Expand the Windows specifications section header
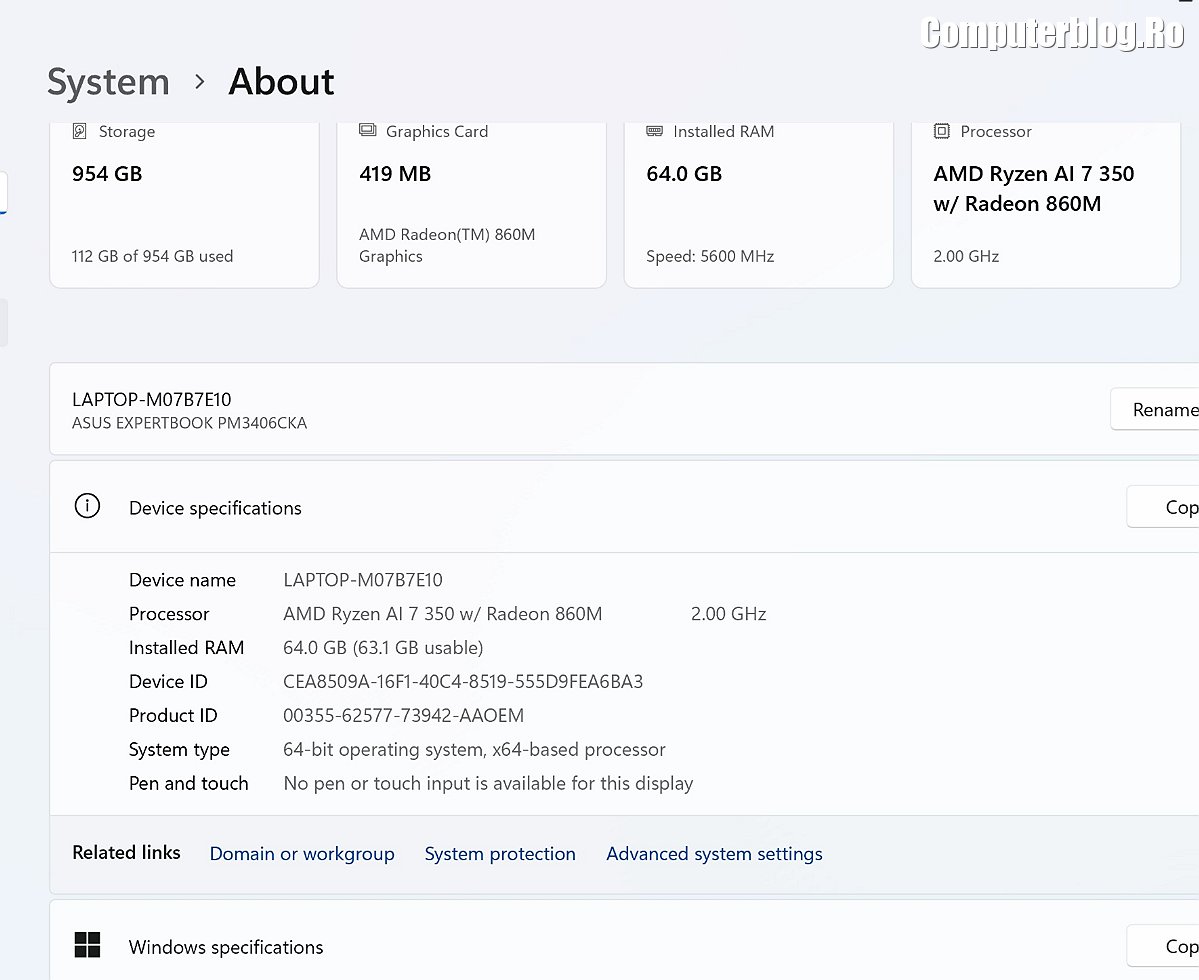 tap(600, 945)
